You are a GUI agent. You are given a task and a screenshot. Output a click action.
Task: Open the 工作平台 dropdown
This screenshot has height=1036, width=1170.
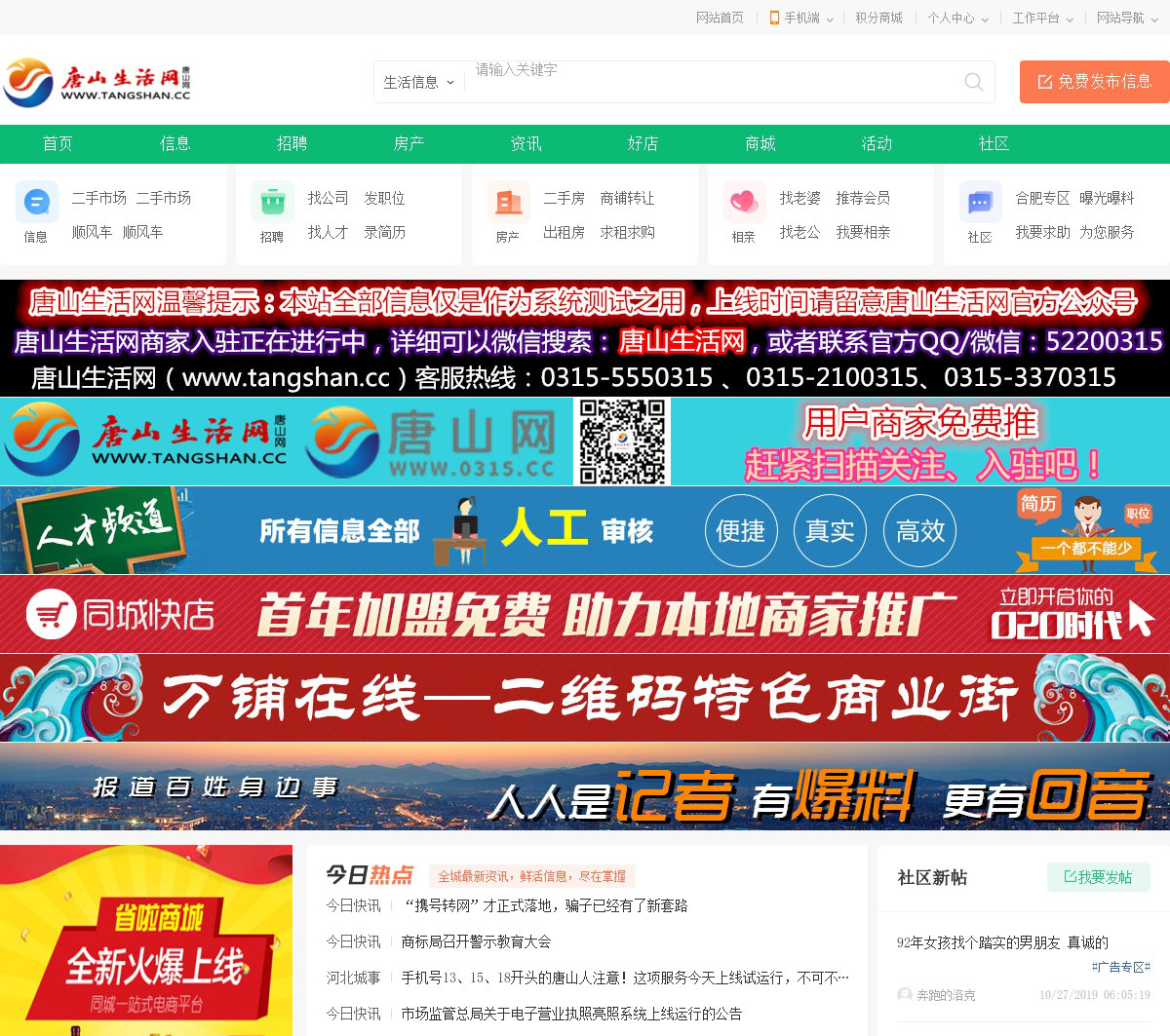[1042, 18]
